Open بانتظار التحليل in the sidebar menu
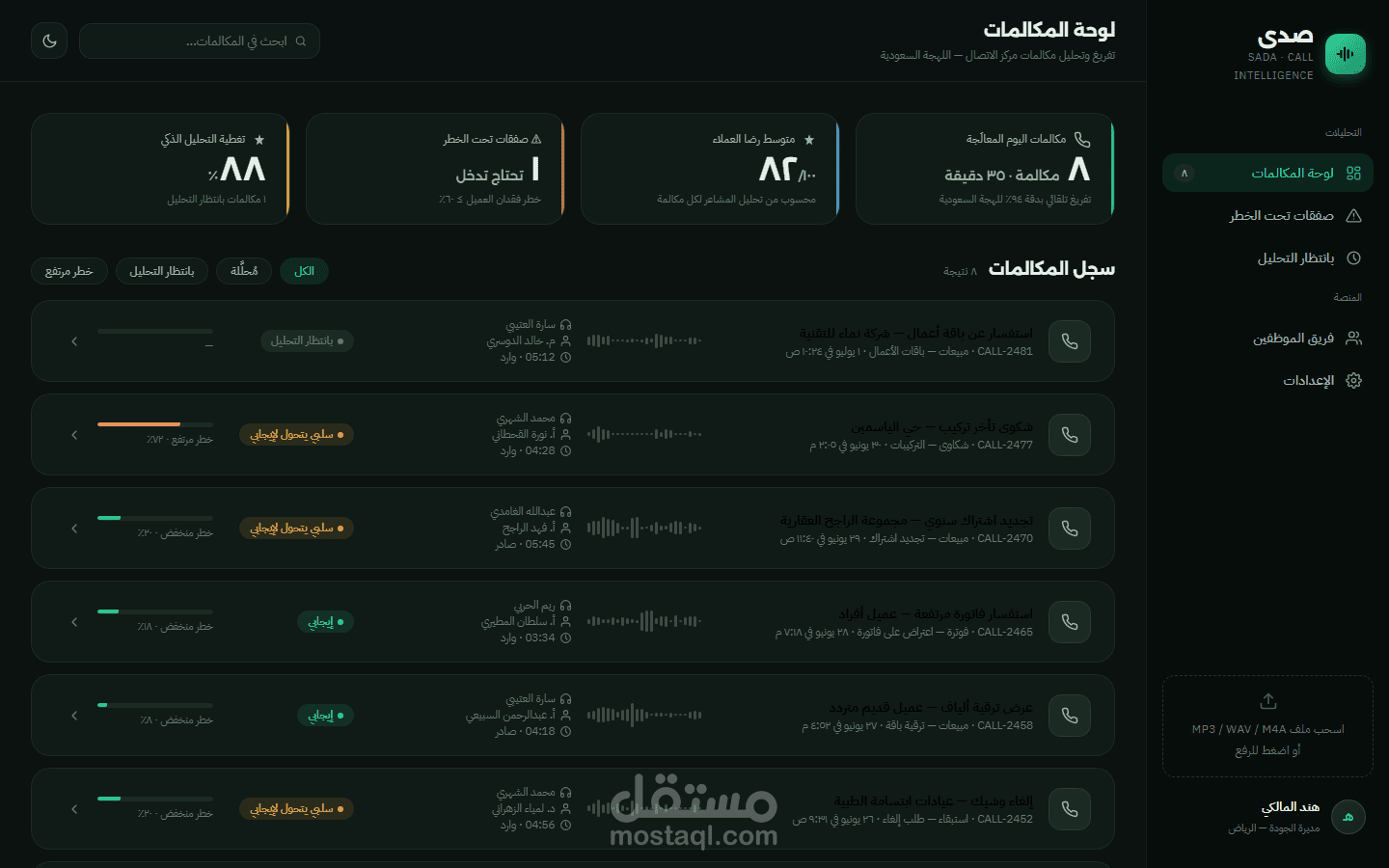Viewport: 1389px width, 868px height. point(1267,258)
